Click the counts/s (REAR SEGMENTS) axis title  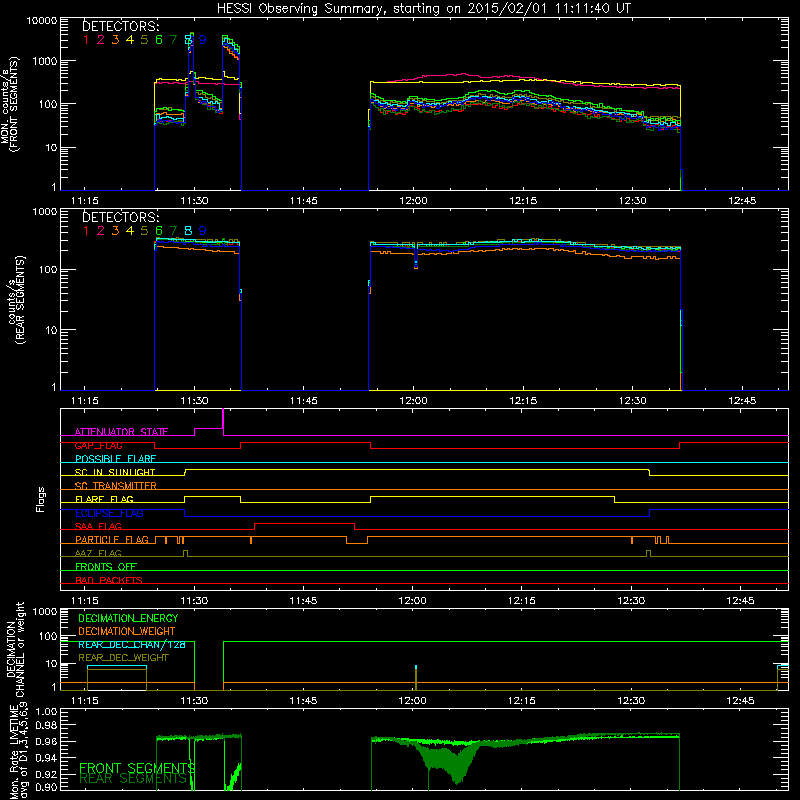[17, 300]
